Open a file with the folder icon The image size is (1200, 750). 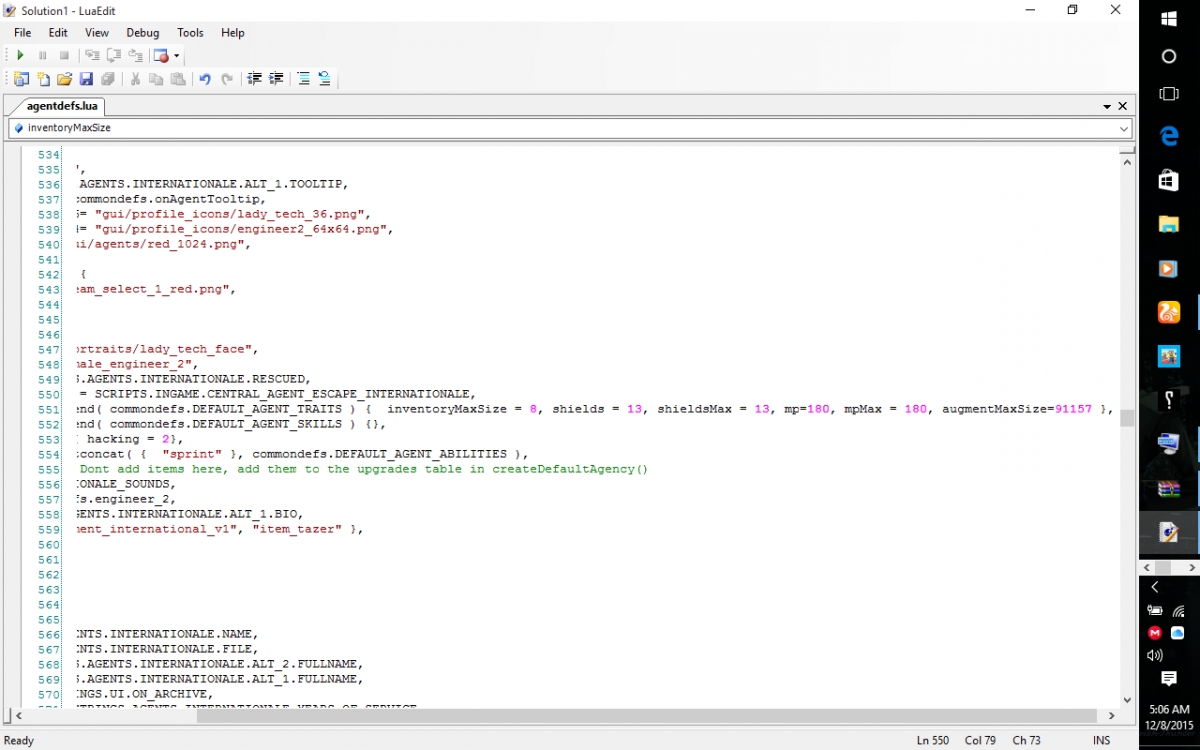click(64, 79)
